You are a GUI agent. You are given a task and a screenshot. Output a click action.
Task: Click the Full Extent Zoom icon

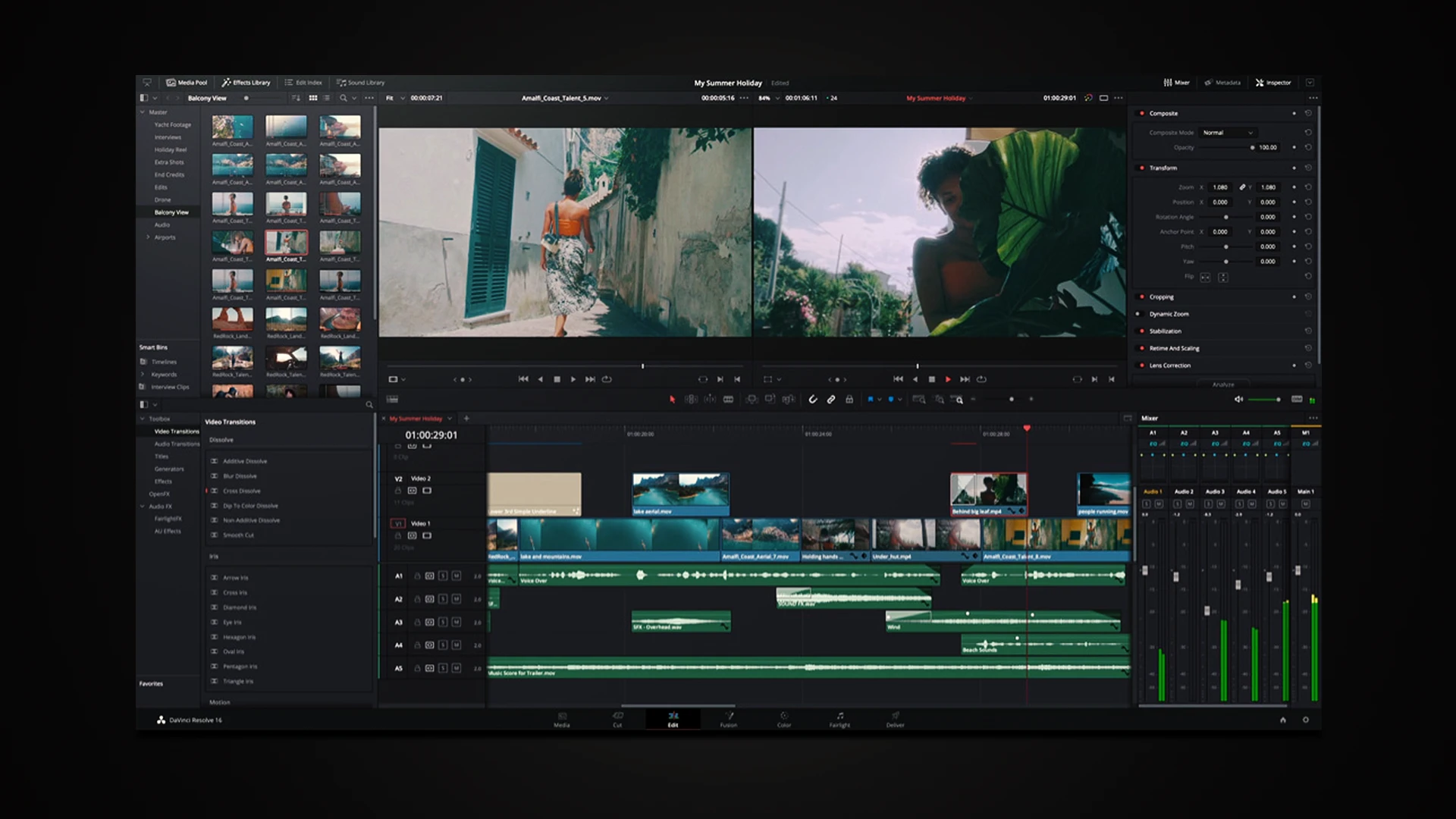point(918,400)
